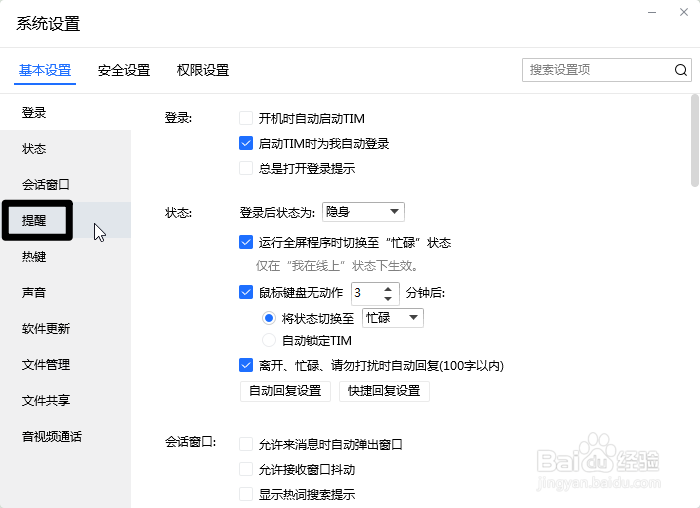700x508 pixels.
Task: Enable 允许来消息时自动弹出窗口
Action: click(246, 444)
